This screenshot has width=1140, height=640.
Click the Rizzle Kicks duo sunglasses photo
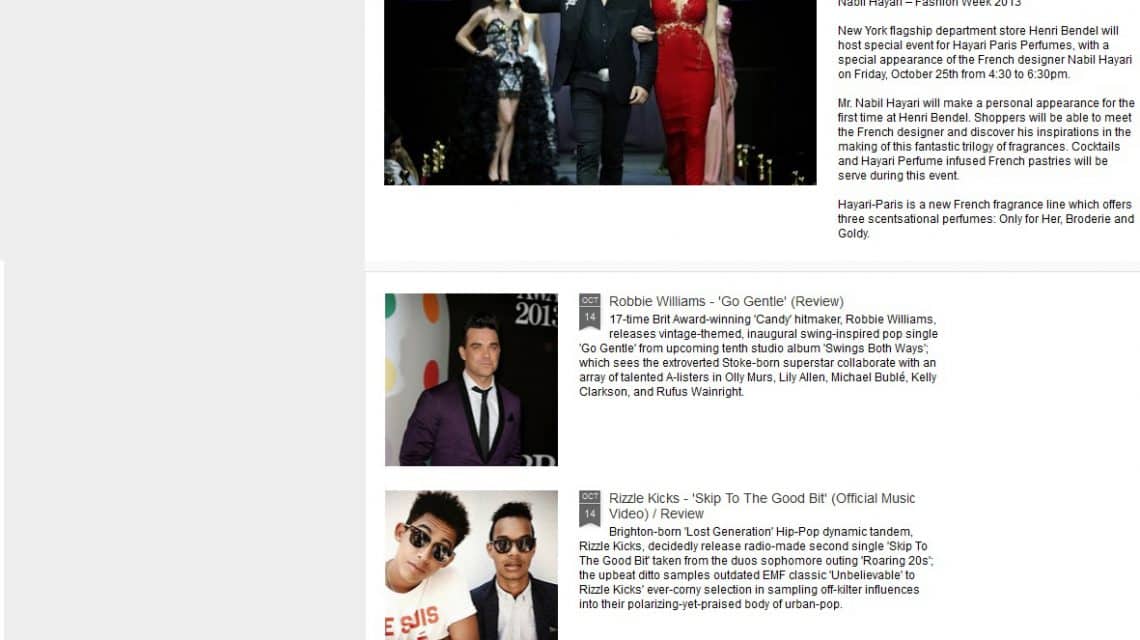[x=471, y=564]
